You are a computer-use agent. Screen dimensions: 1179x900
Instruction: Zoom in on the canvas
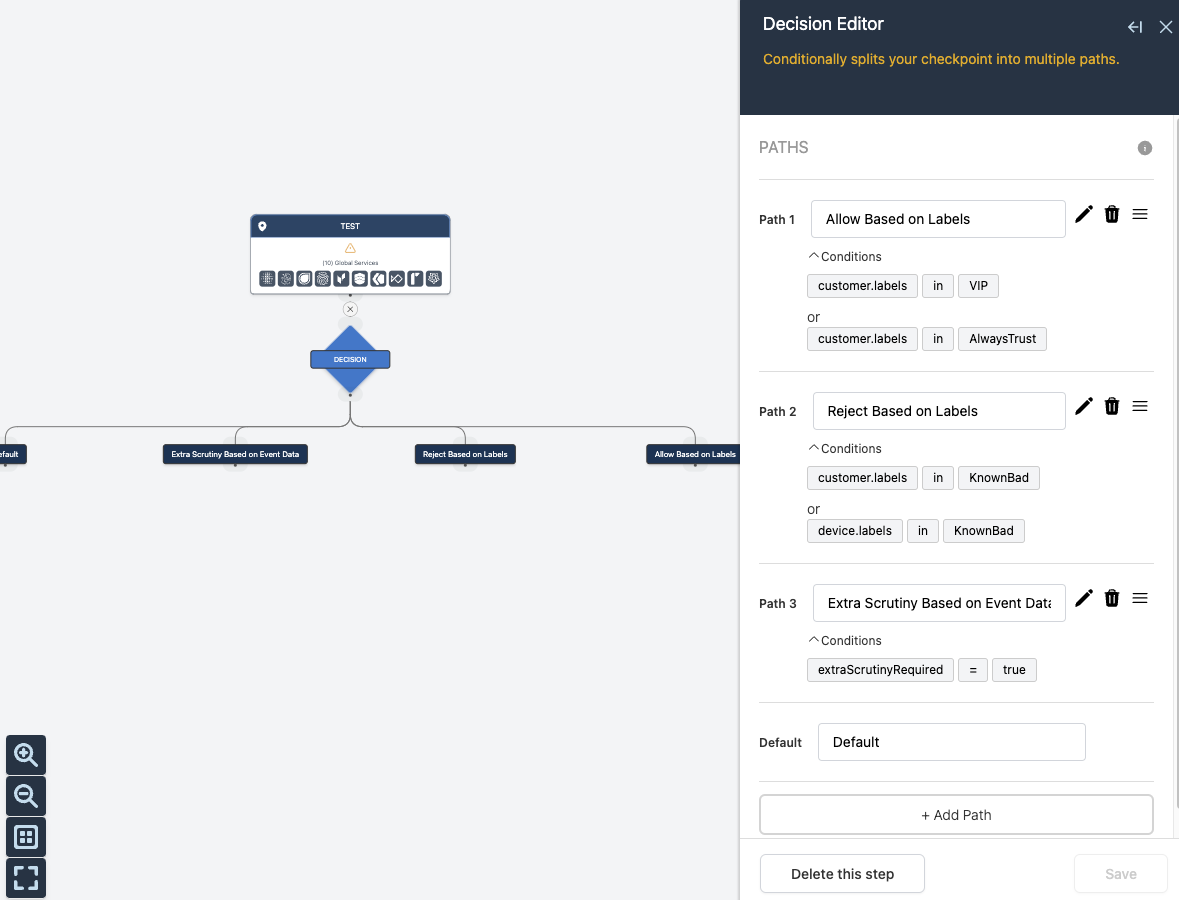[x=26, y=755]
